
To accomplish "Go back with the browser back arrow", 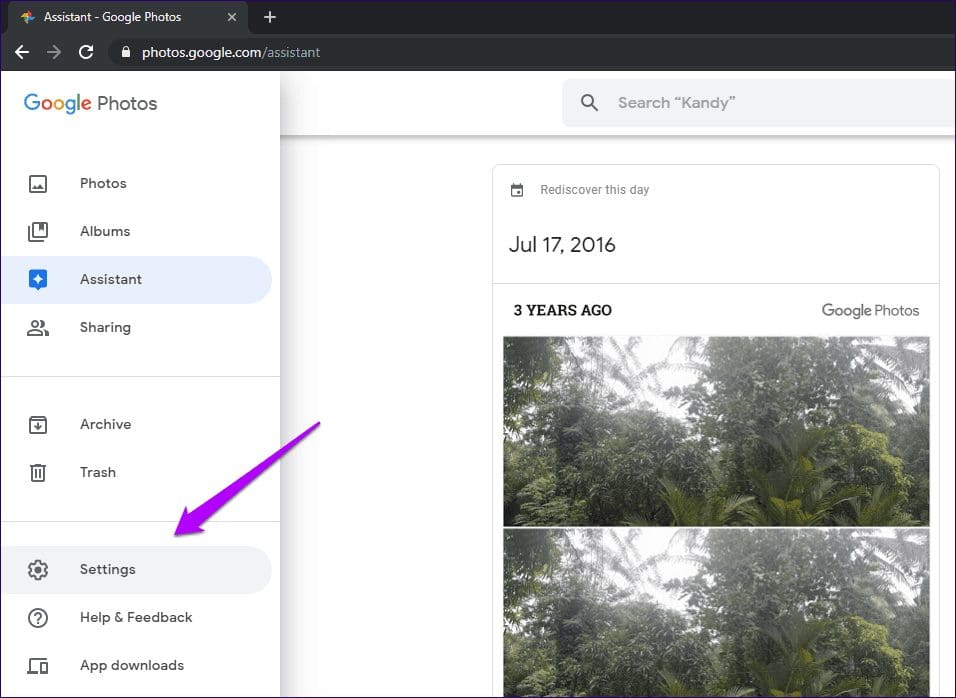I will click(22, 52).
